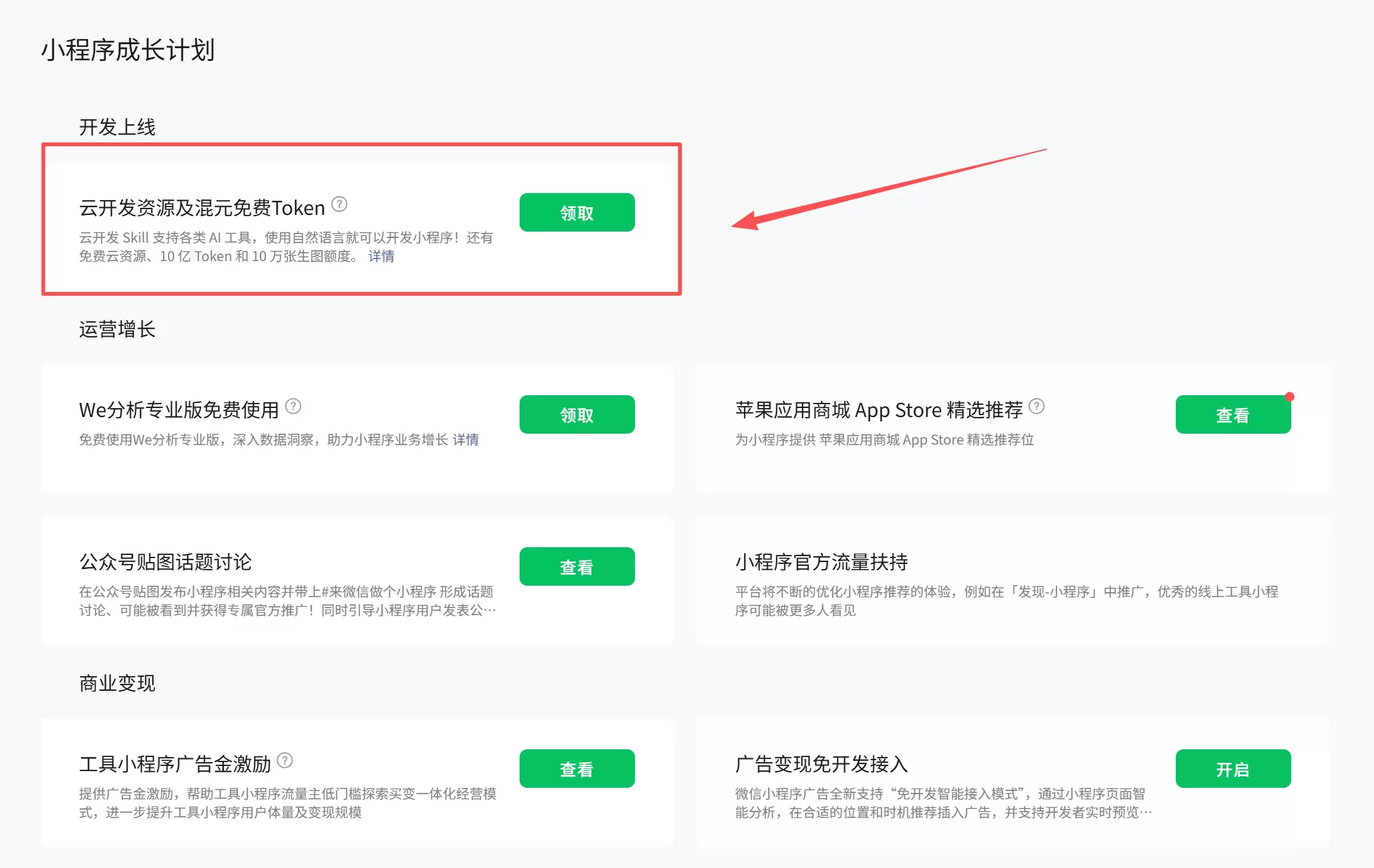The height and width of the screenshot is (868, 1374).
Task: Click description starting 提供广告金激励
Action: tap(287, 803)
